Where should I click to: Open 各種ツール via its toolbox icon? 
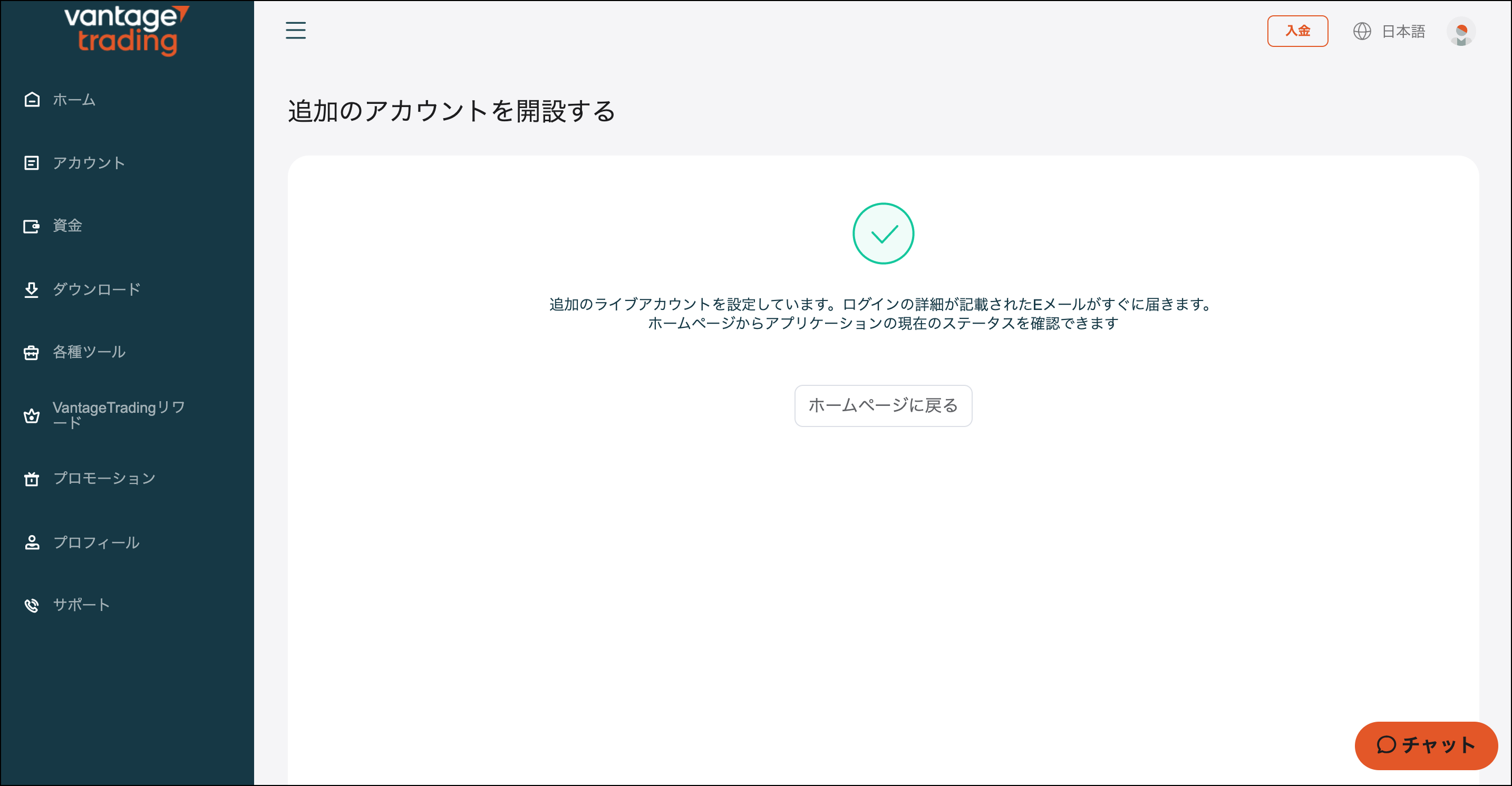(x=31, y=352)
